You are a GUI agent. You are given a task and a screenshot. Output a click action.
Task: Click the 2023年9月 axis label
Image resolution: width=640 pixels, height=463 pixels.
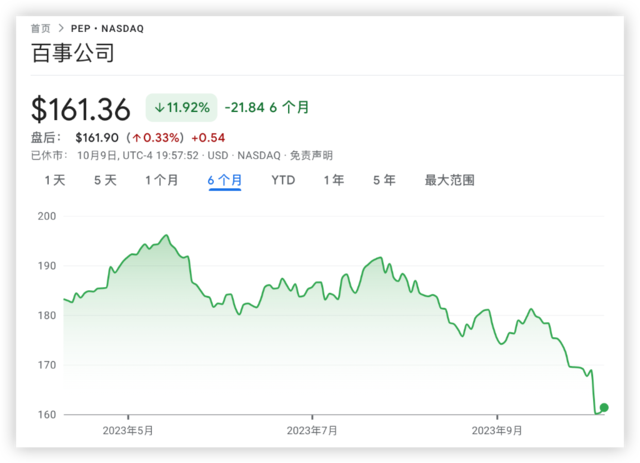[497, 431]
